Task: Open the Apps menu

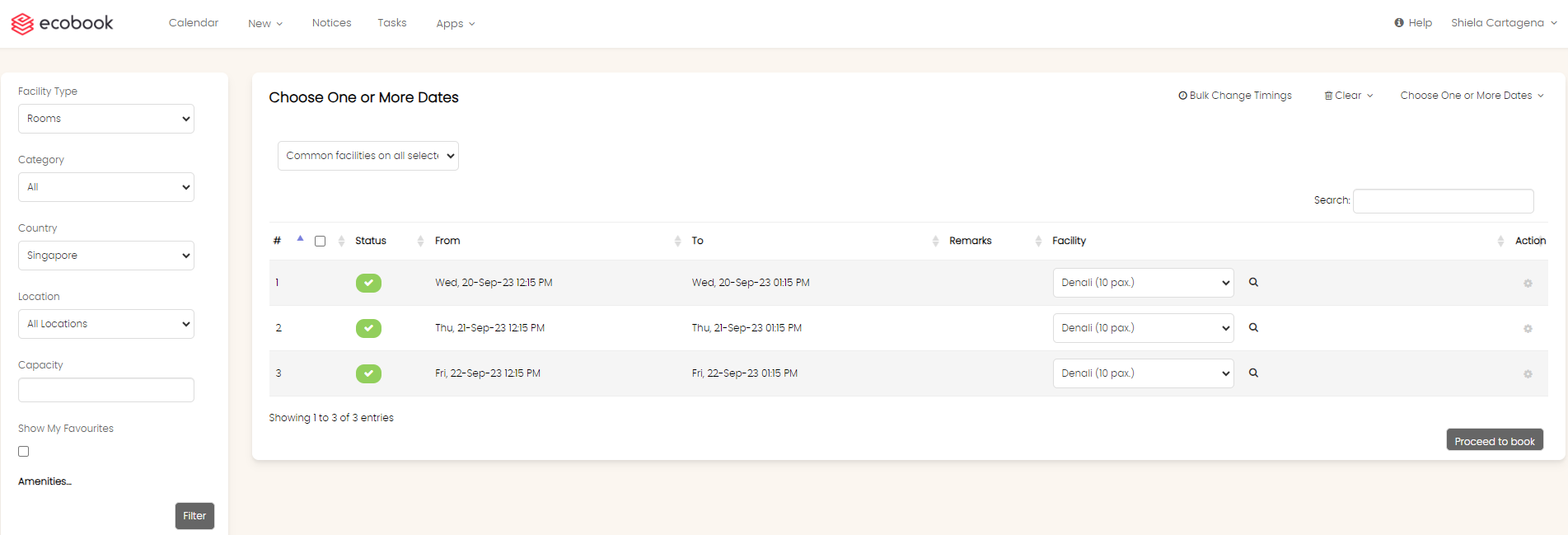Action: tap(456, 24)
